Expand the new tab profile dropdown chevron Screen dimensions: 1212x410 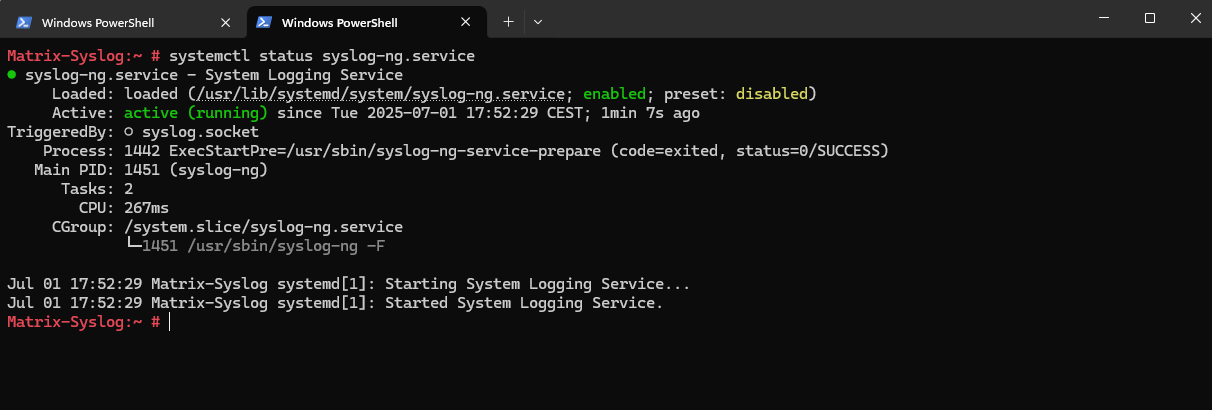tap(538, 21)
